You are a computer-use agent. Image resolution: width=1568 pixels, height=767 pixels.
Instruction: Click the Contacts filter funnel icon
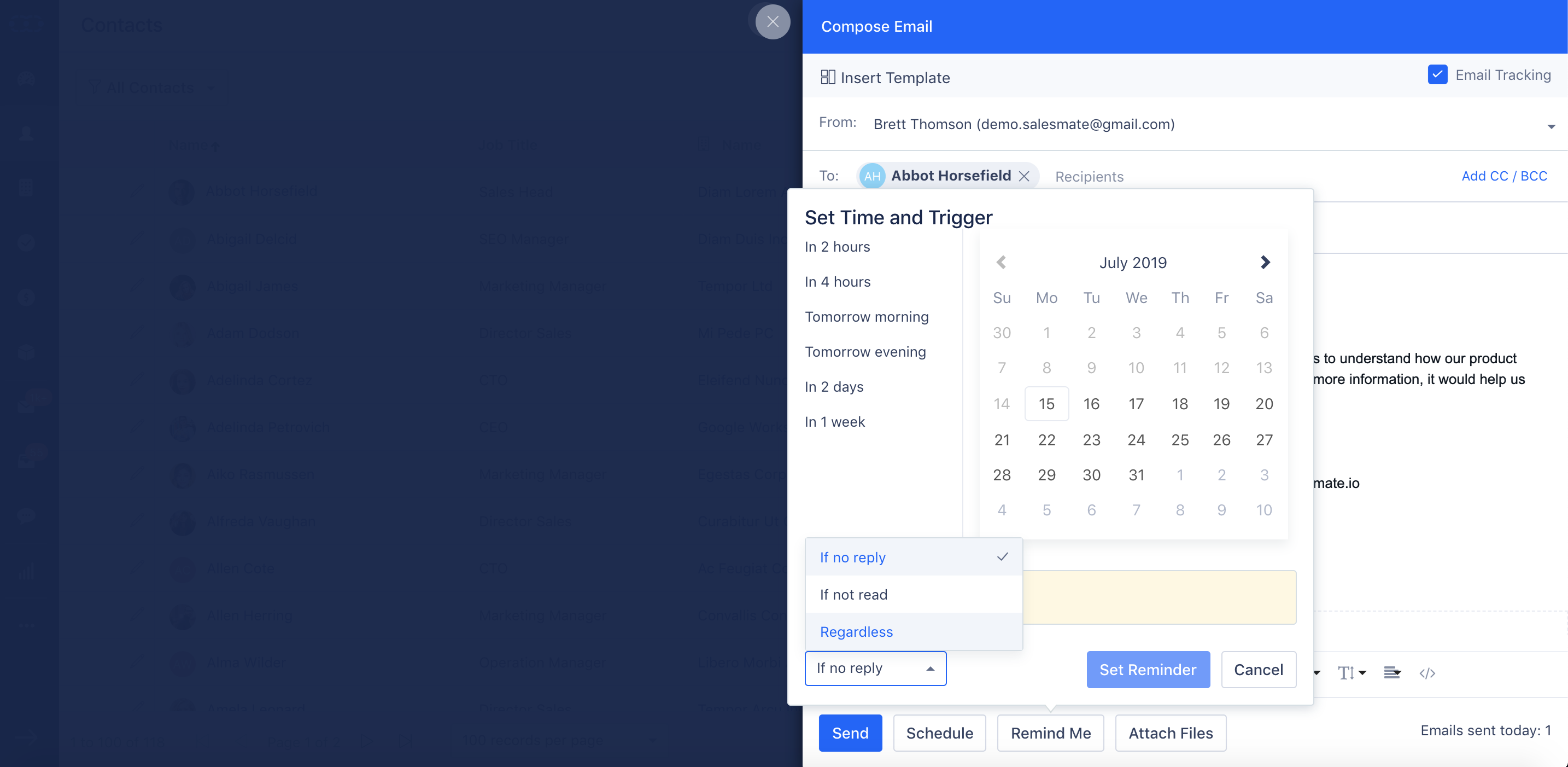coord(93,87)
